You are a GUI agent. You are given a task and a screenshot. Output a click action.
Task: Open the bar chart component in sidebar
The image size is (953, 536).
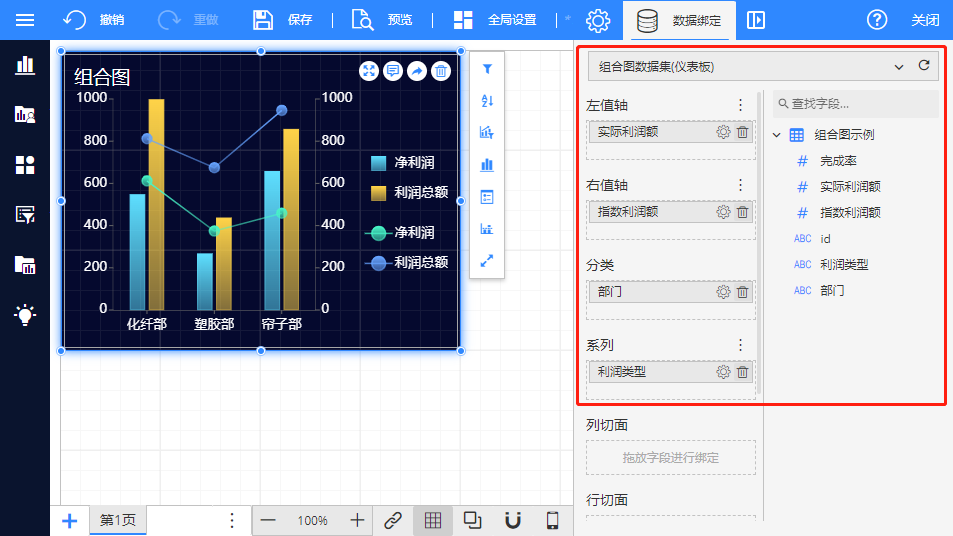pos(25,65)
